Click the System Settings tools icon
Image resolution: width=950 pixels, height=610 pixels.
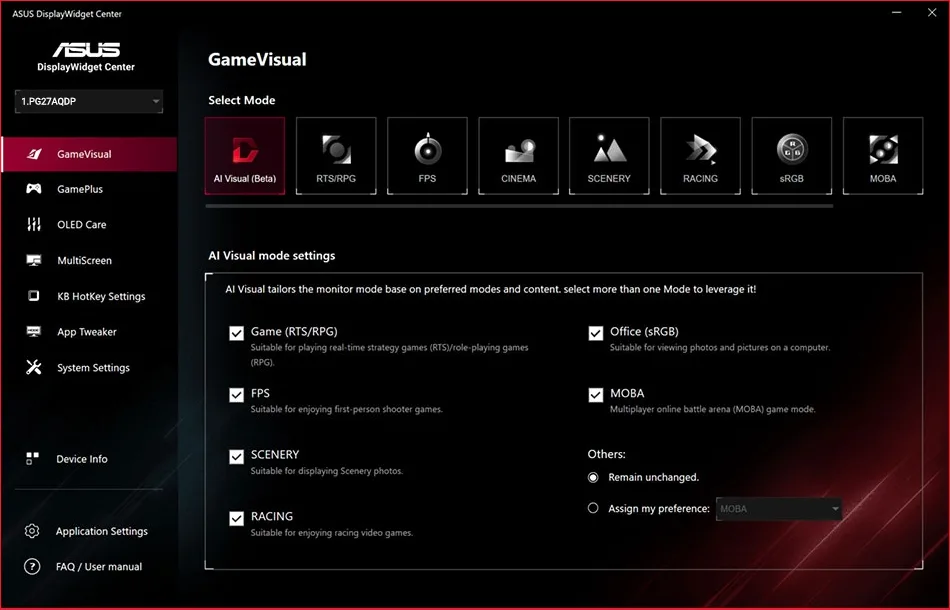tap(34, 367)
